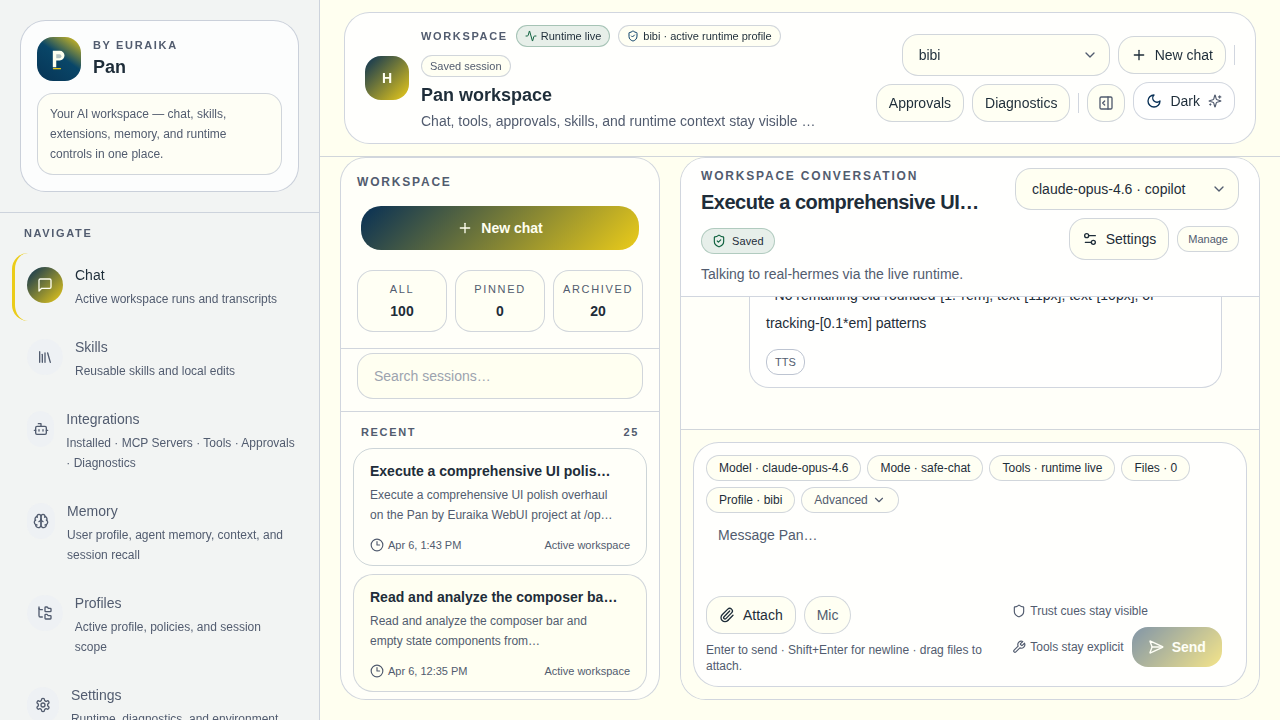Click shield icon by Trust cues stay visible
1280x720 pixels.
point(1019,611)
